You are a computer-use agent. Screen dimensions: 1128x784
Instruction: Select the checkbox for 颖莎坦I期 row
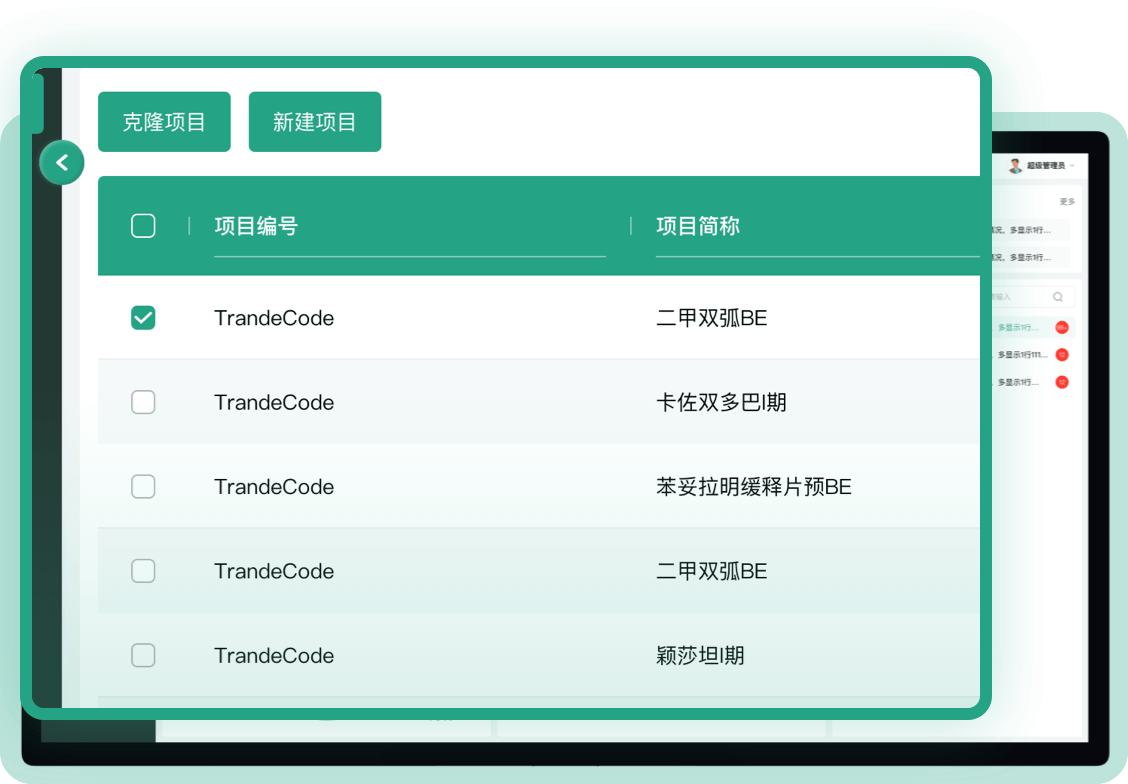[143, 656]
